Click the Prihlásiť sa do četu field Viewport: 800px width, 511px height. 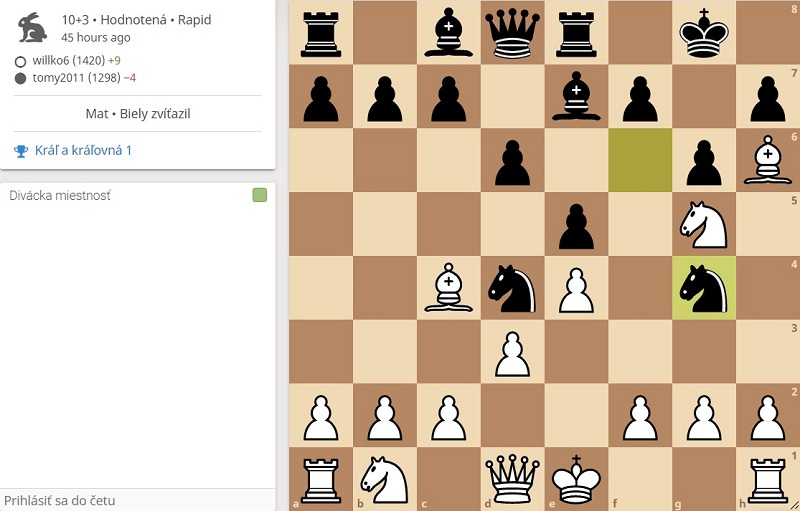(138, 500)
